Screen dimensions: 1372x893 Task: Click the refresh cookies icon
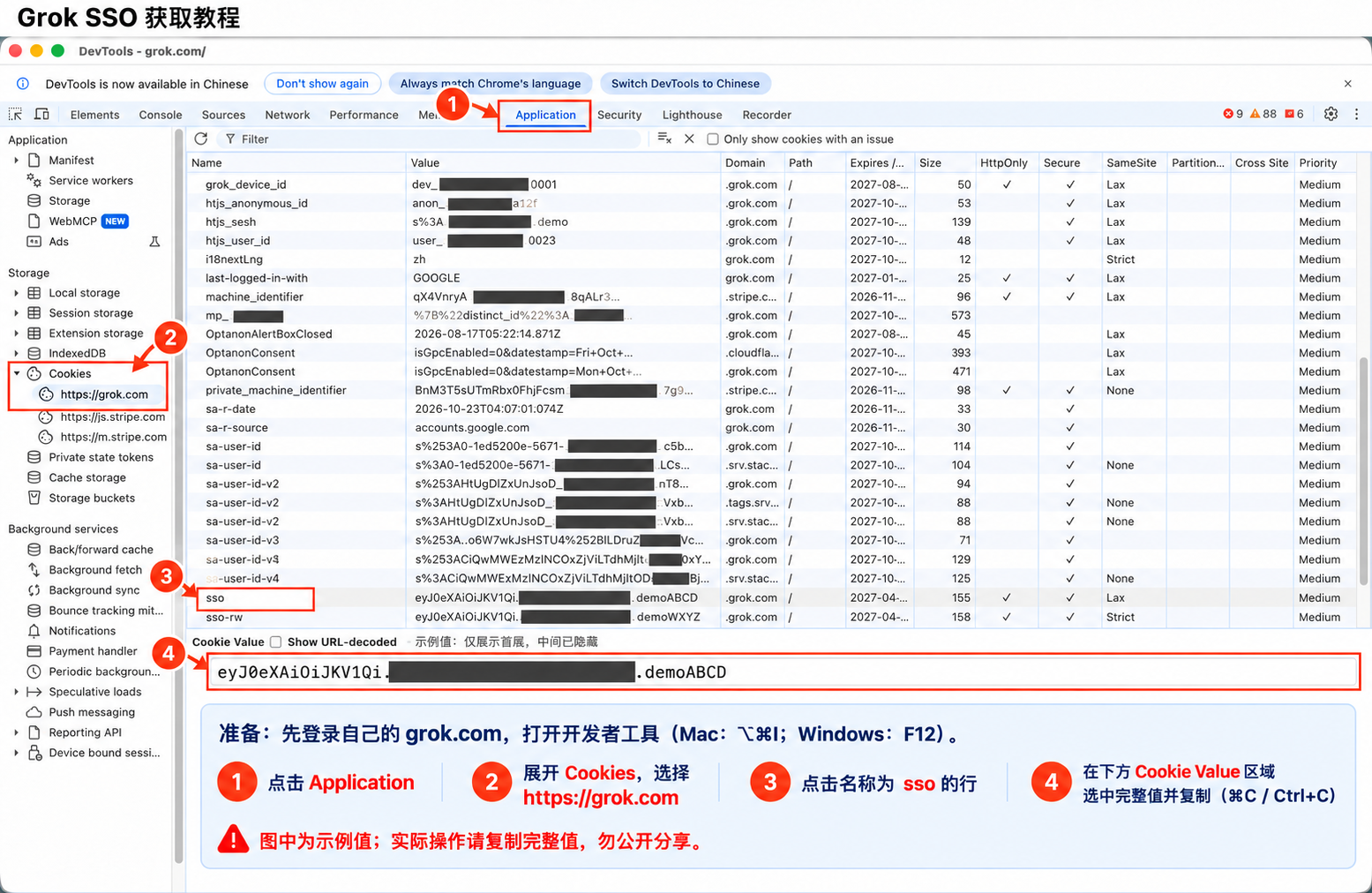tap(201, 139)
